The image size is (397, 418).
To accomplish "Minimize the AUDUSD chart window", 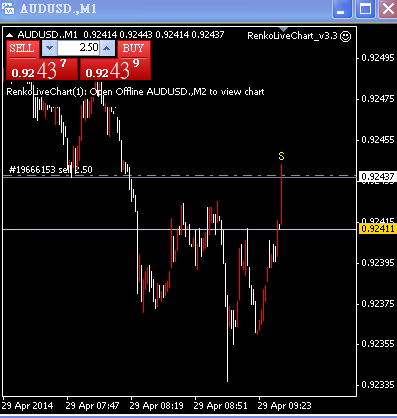I will 342,9.
